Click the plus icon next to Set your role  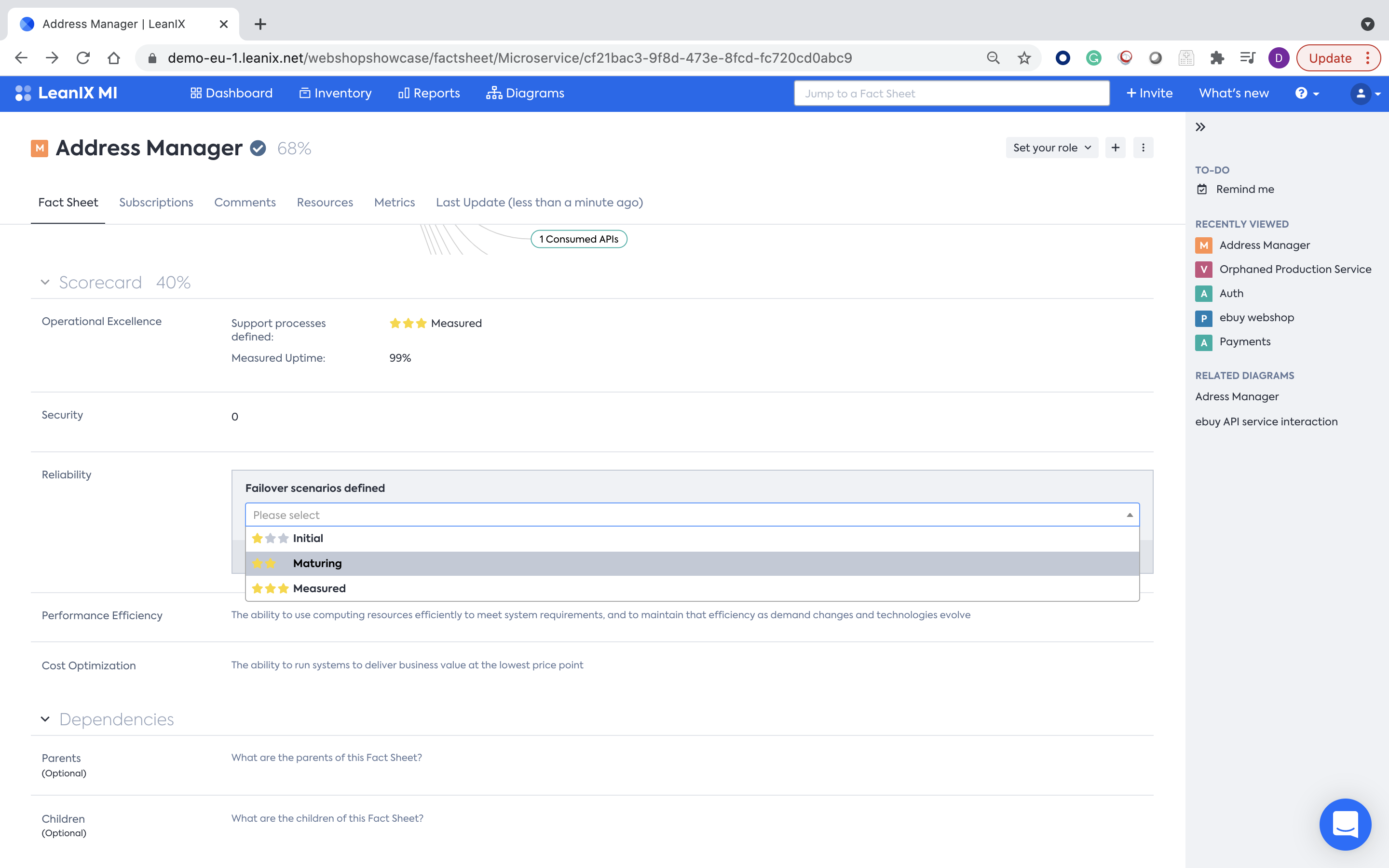point(1115,148)
